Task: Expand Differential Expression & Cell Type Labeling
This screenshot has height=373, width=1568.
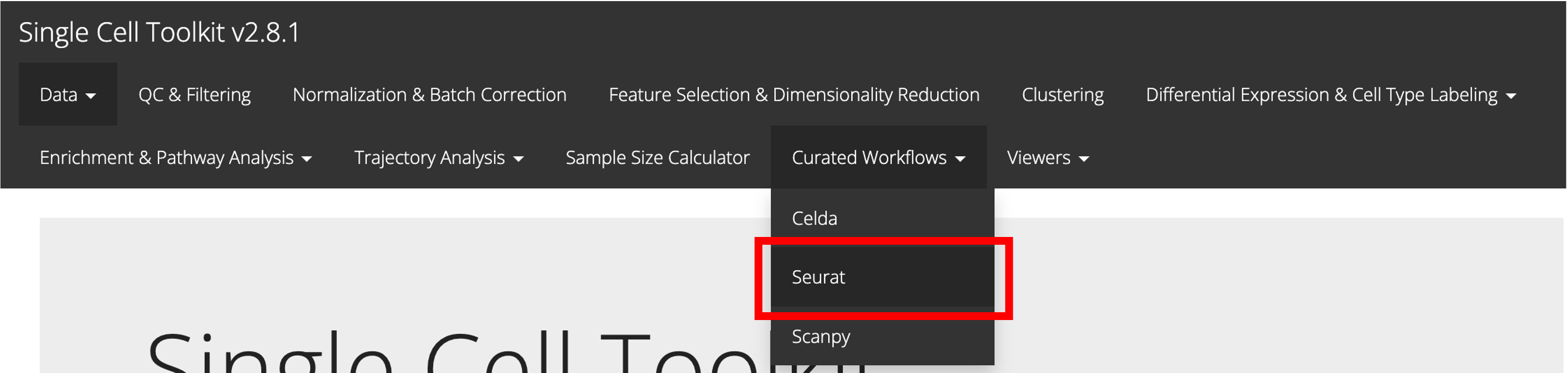Action: 1321,95
